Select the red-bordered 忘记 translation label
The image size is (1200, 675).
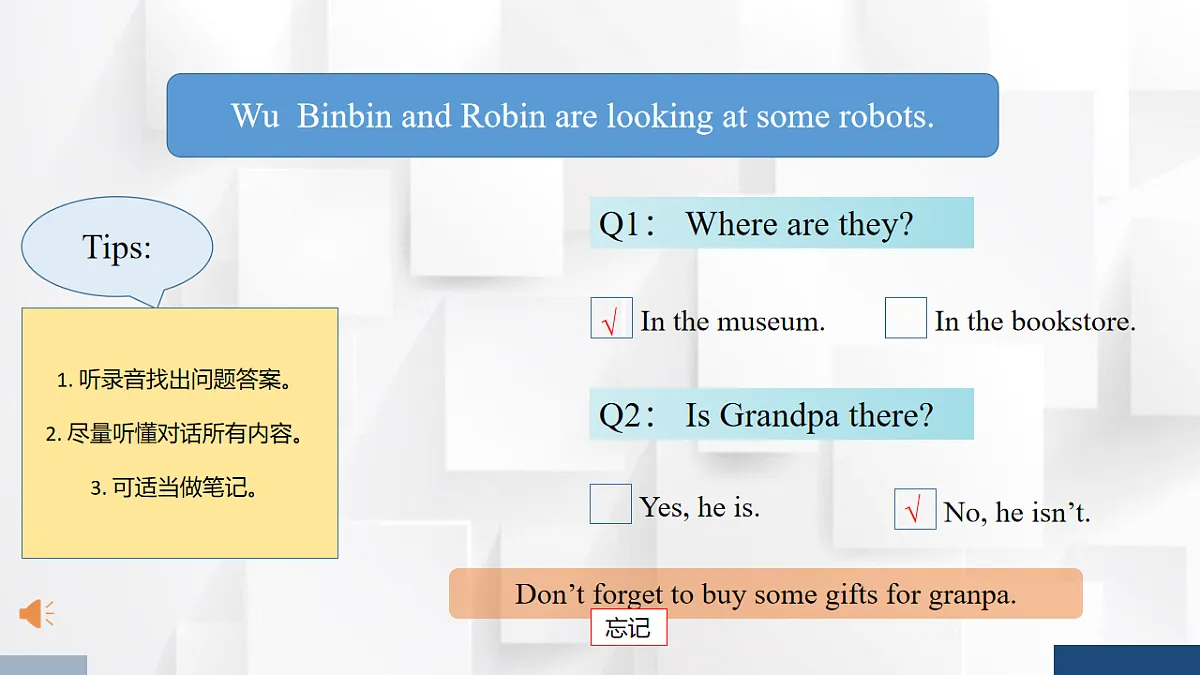[628, 628]
